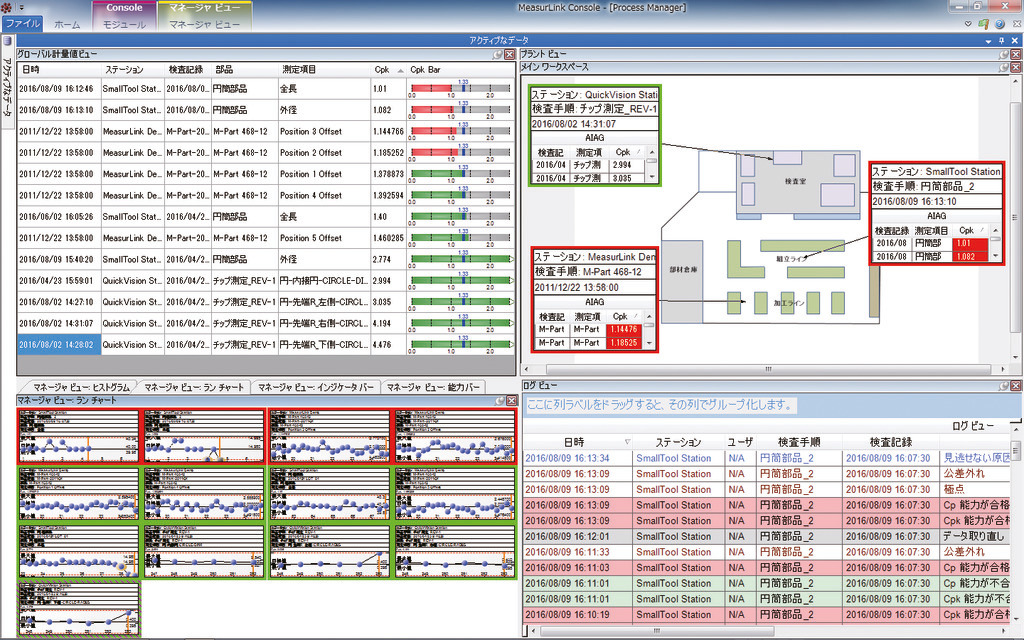Sort Cpk column in MeasurLink station box
1024x640 pixels.
(624, 316)
